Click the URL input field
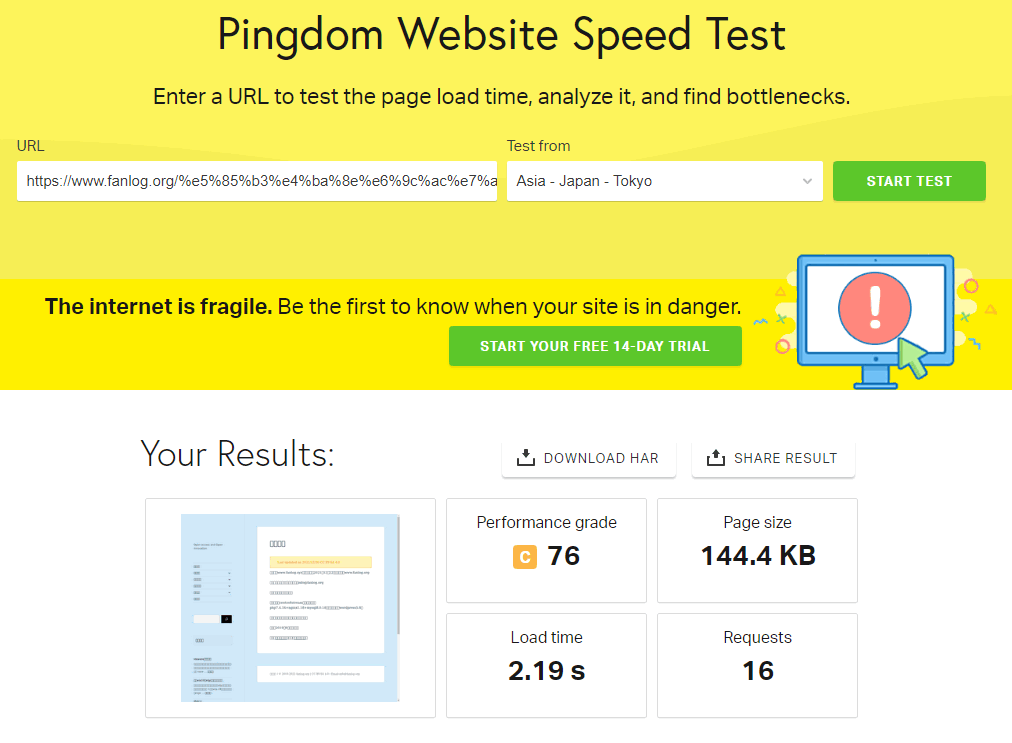Screen dimensions: 1012x743 point(257,181)
